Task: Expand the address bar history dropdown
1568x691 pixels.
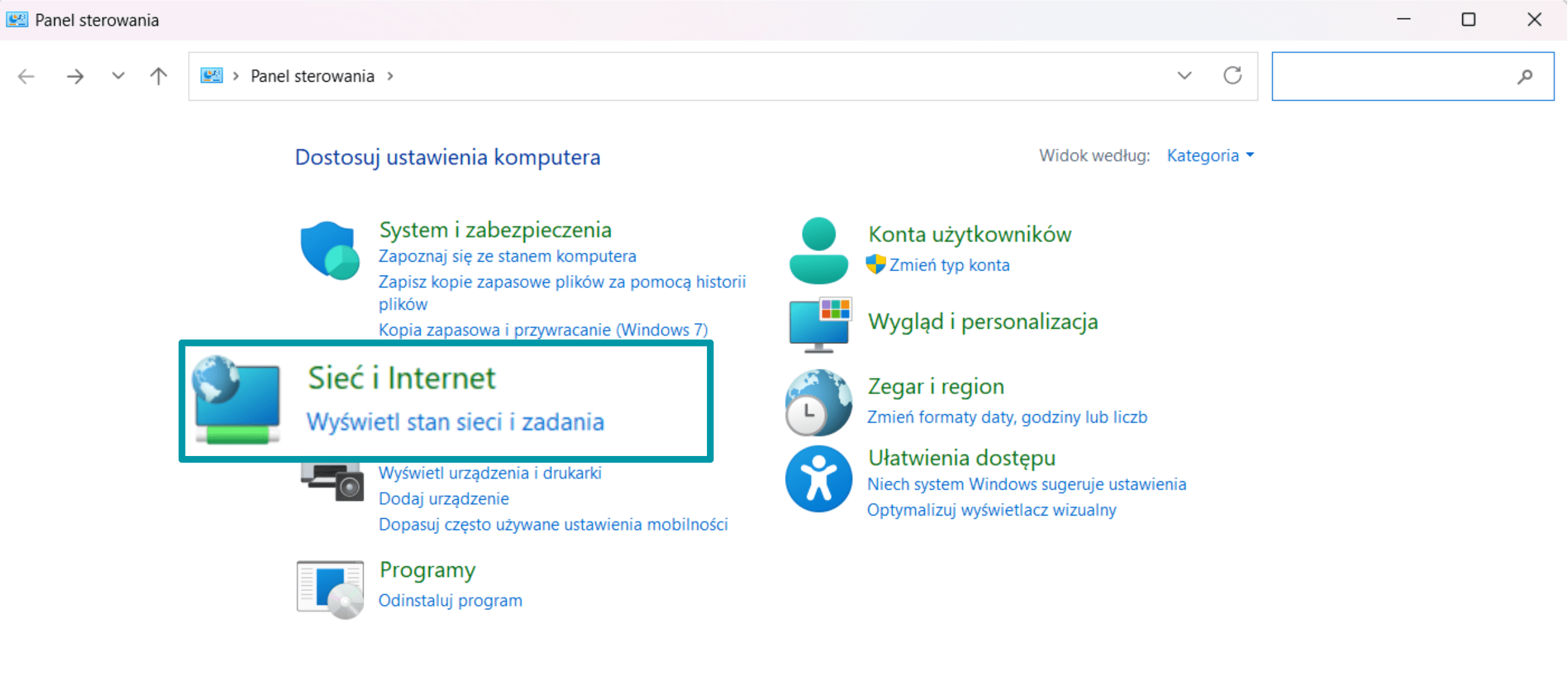Action: click(1183, 75)
